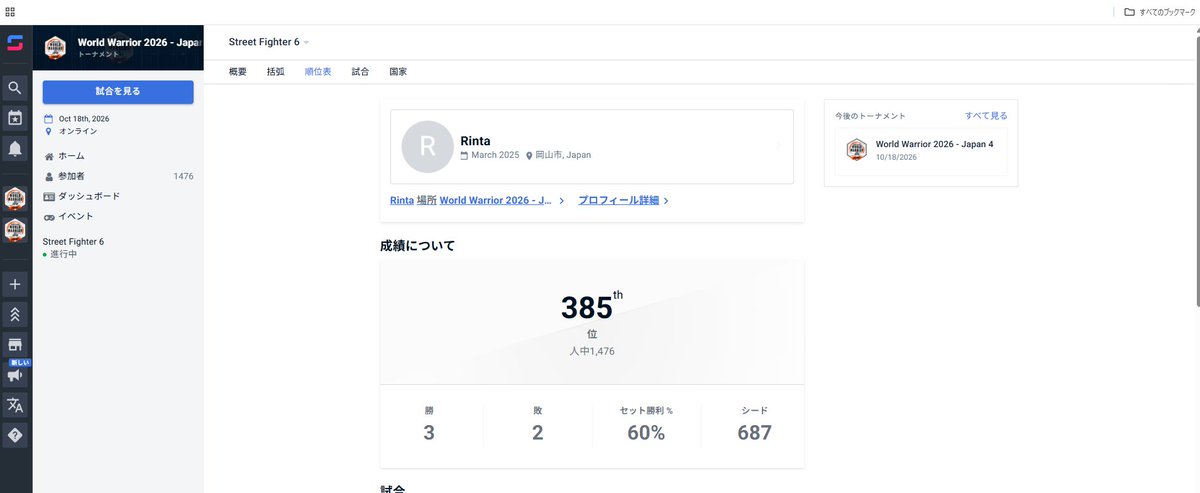Expand the Street Fighter 6 dropdown header

[269, 42]
